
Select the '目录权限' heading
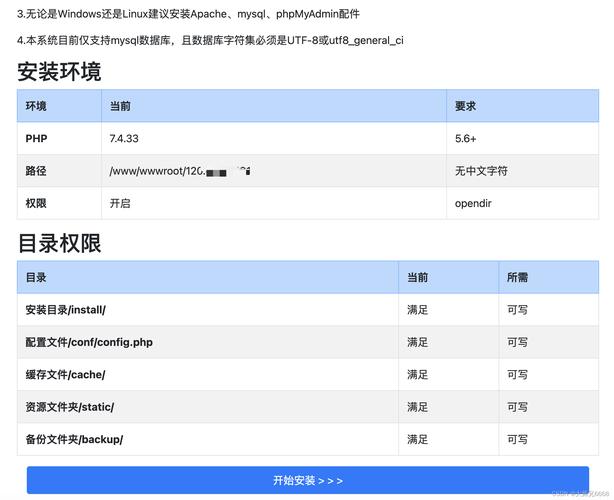60,243
